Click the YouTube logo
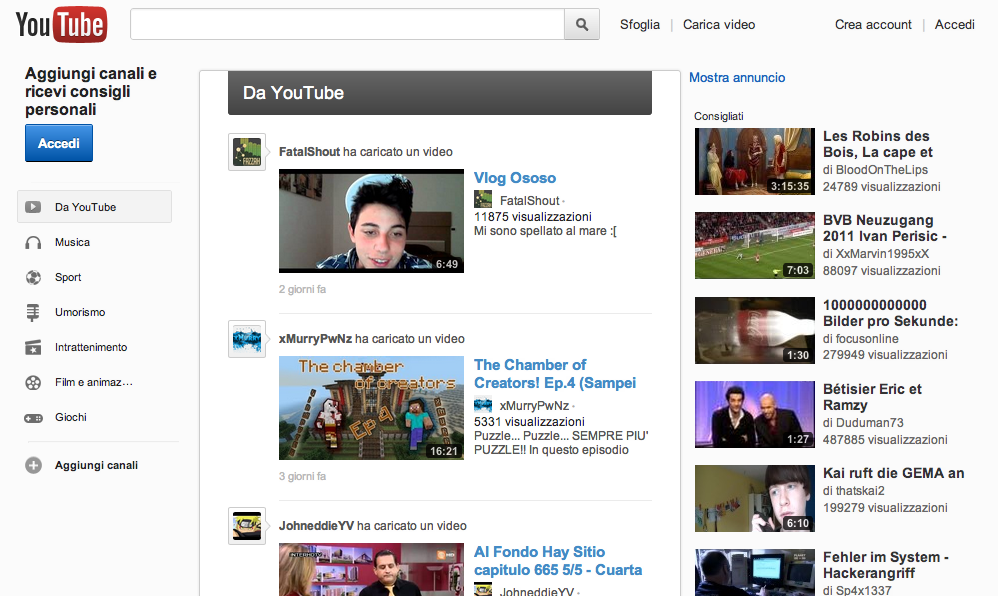The image size is (998, 596). click(61, 24)
